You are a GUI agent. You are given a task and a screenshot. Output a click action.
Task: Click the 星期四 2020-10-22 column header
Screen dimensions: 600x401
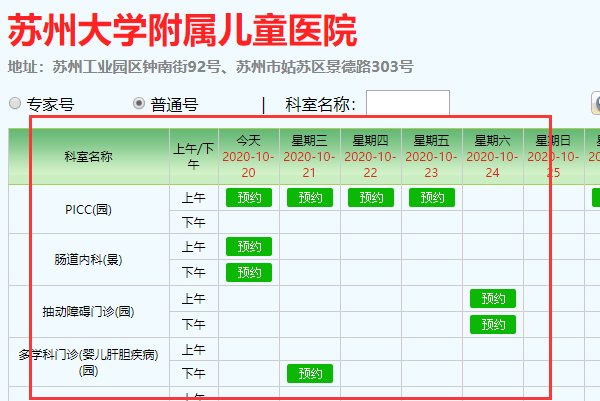(370, 156)
